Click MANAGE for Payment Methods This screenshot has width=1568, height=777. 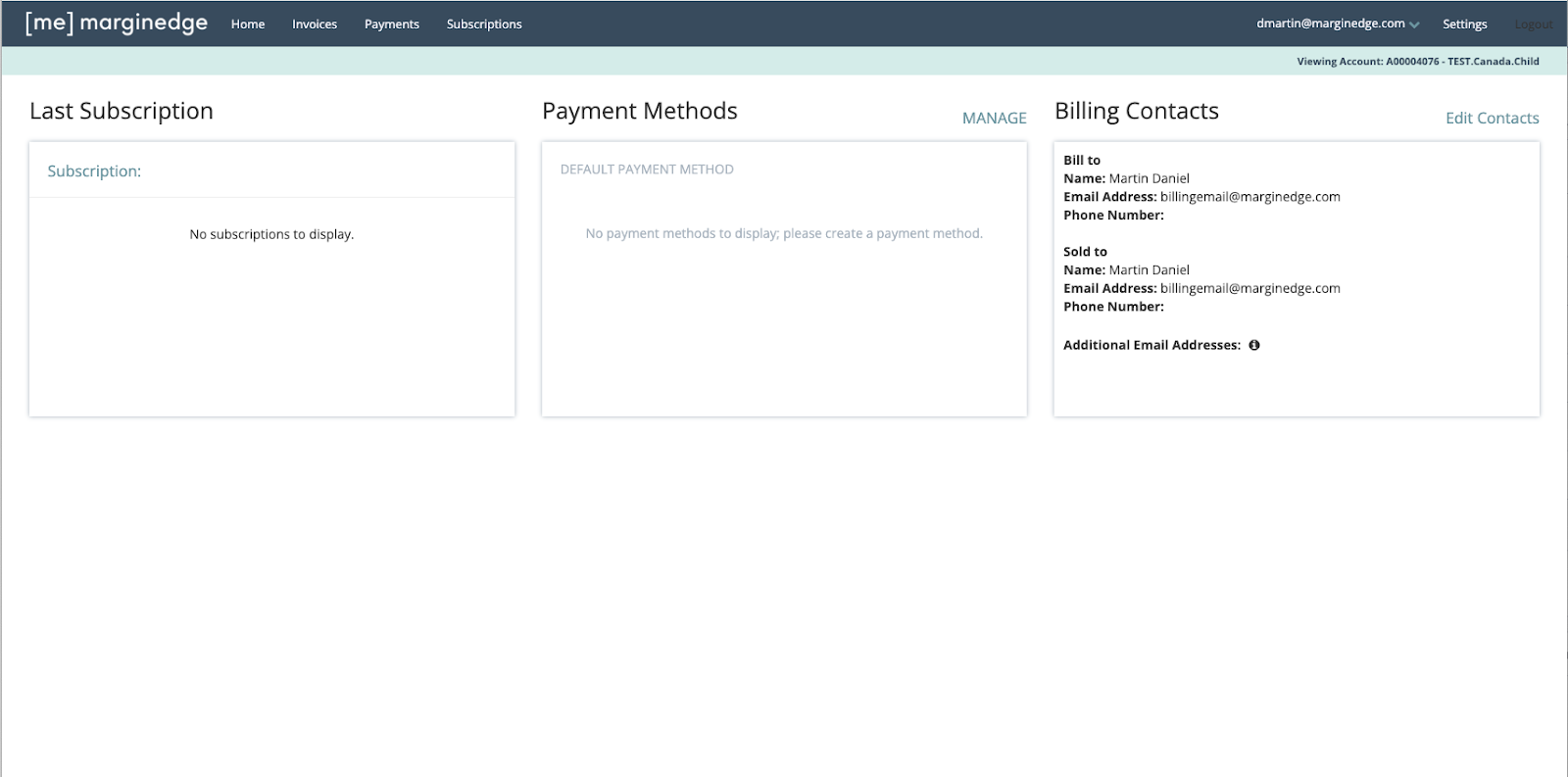994,118
